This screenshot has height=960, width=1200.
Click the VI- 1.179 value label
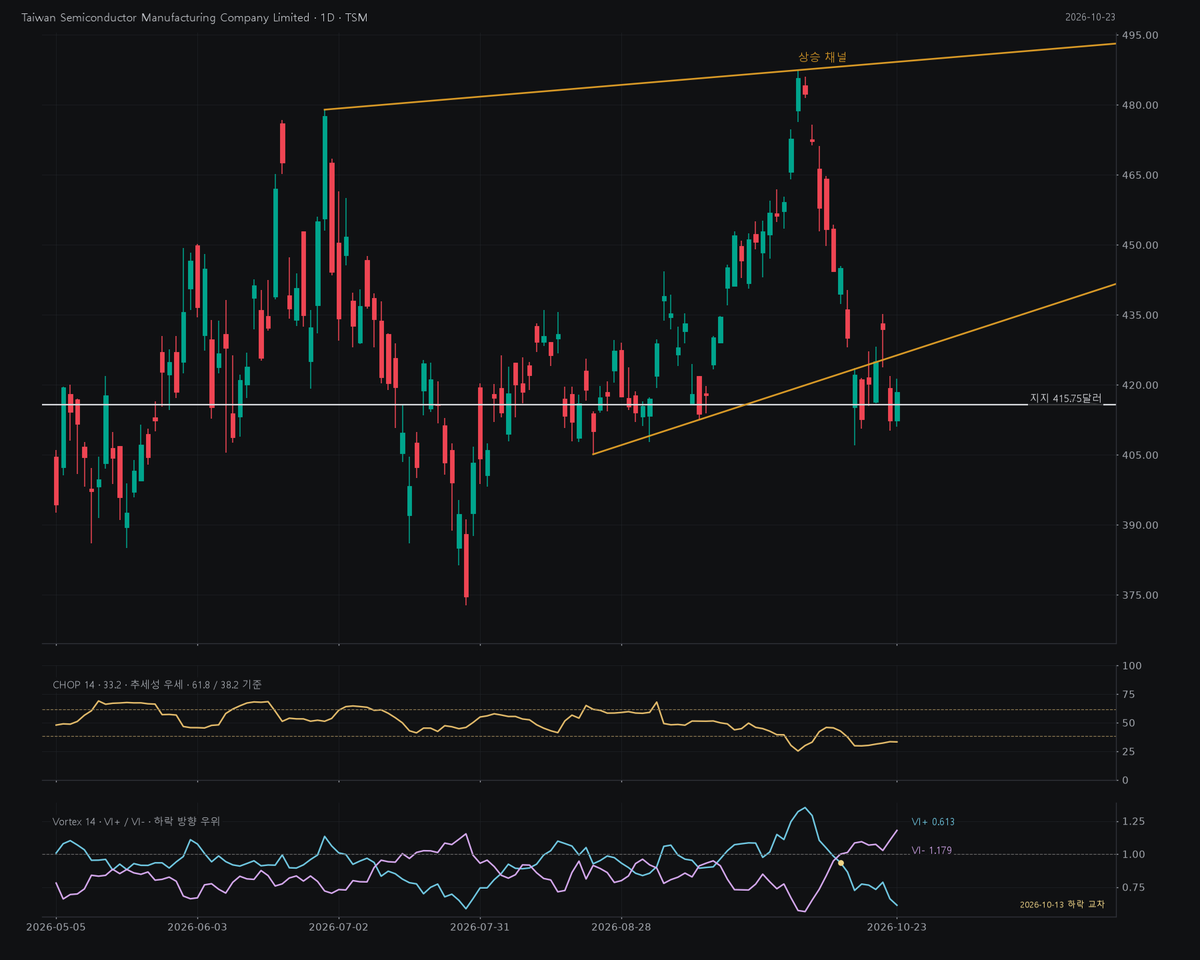click(x=932, y=850)
